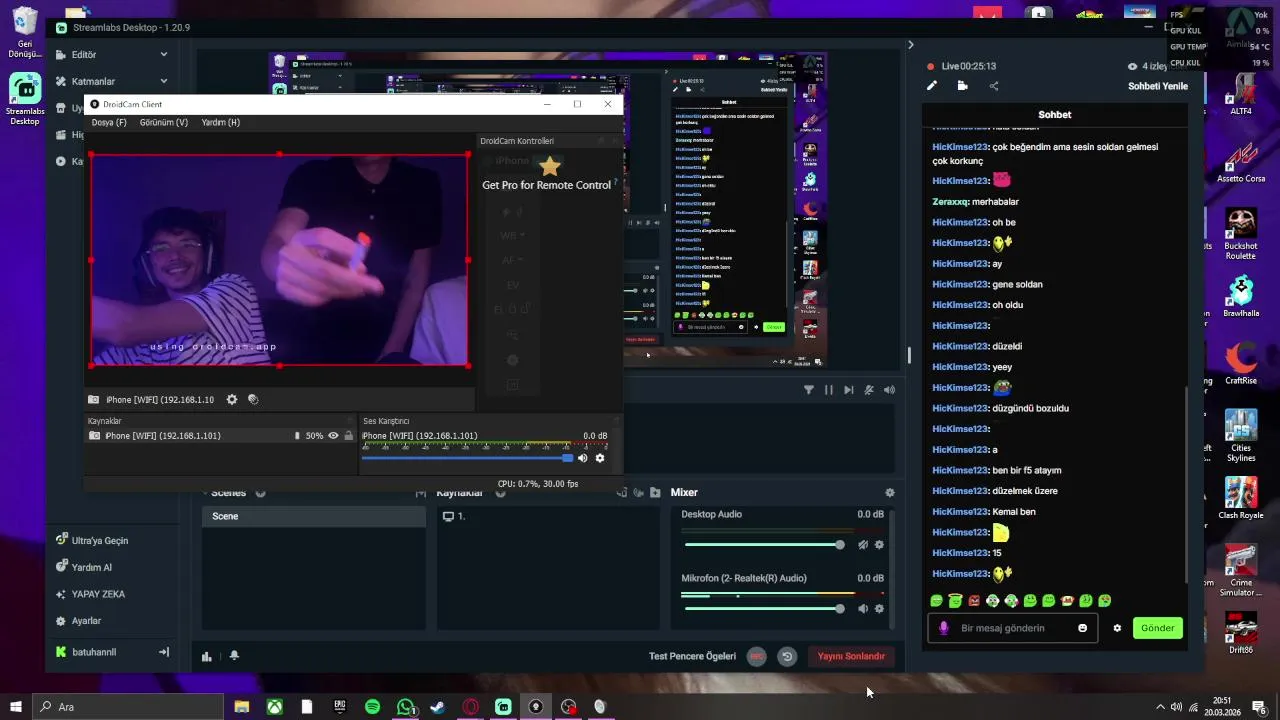Open Mikrofon audio settings gear
This screenshot has width=1280, height=720.
879,609
